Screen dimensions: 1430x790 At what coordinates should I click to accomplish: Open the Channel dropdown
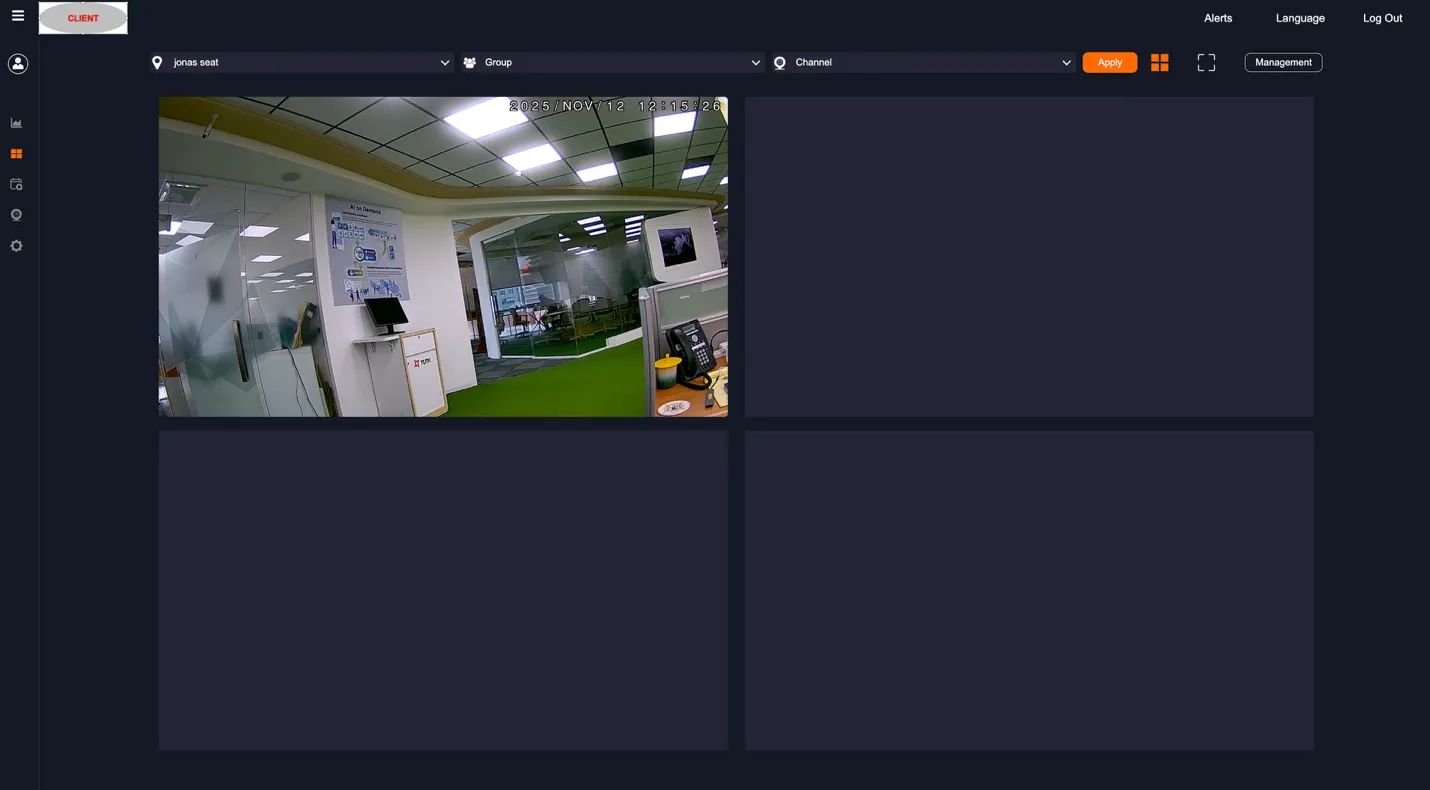pos(1066,62)
